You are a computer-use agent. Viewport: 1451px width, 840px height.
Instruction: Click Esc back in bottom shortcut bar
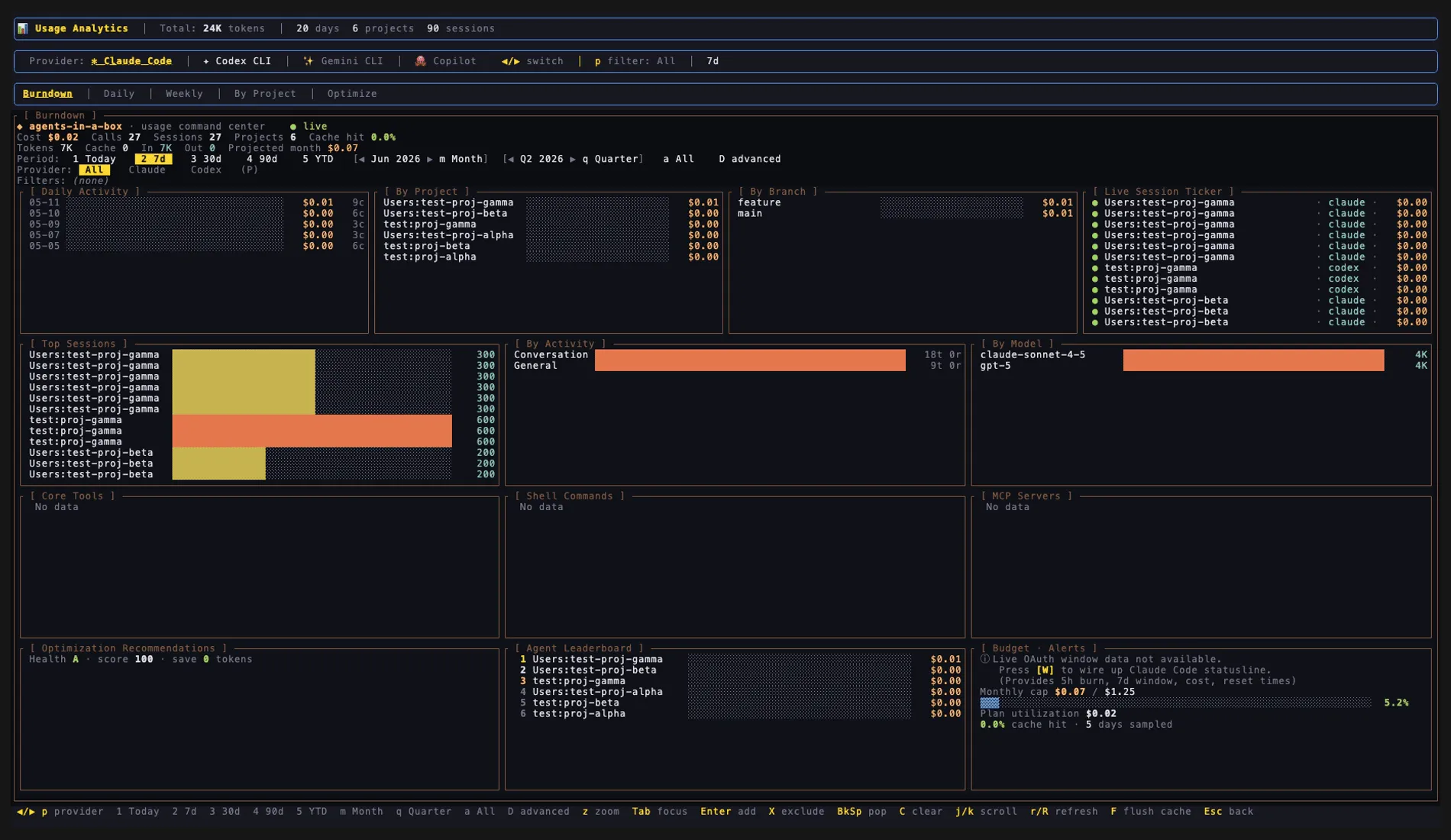[1229, 812]
